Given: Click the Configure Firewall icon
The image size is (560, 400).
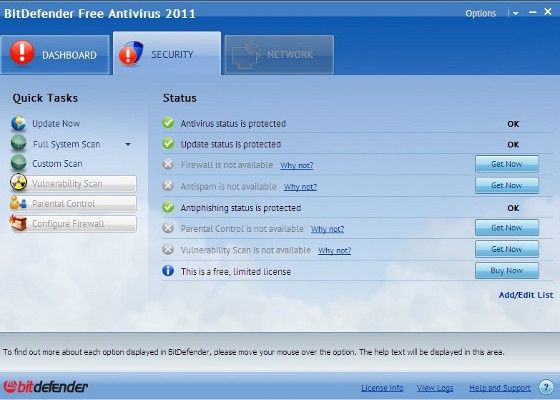Looking at the screenshot, I should click(x=18, y=222).
